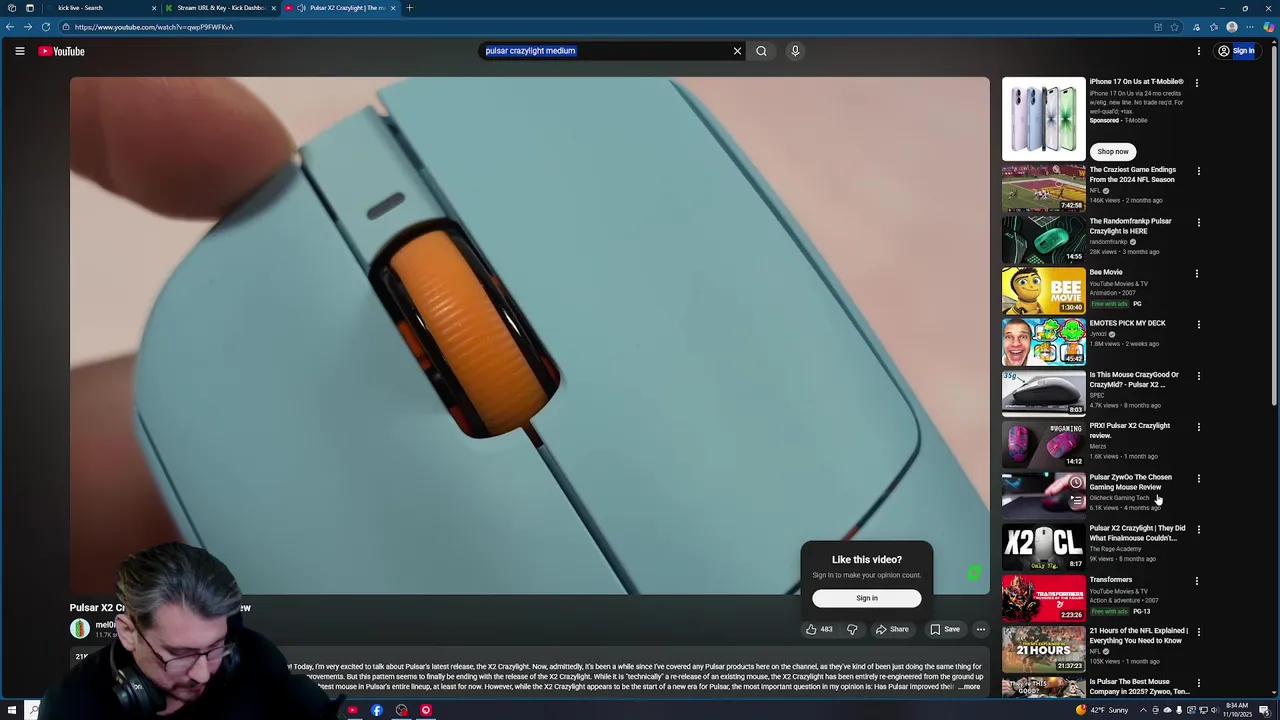
Task: Clear the search box with the X
Action: click(737, 51)
